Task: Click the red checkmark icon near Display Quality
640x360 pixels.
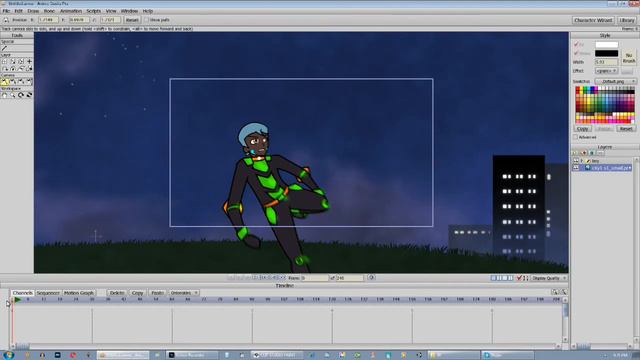Action: (x=519, y=278)
